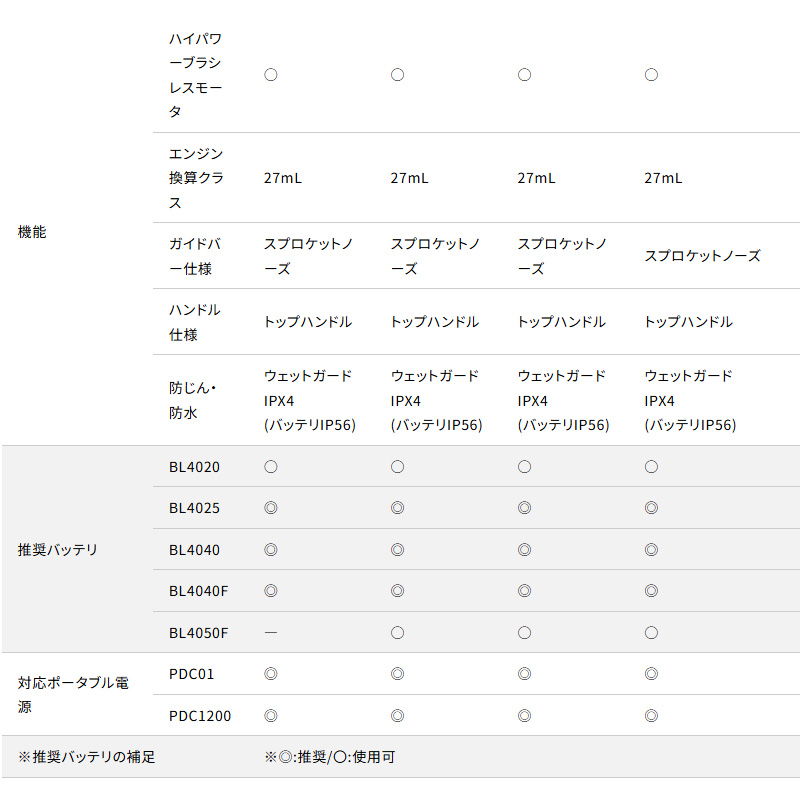This screenshot has height=800, width=800.
Task: Click the BL4040F double circle in the first product column
Action: [270, 591]
